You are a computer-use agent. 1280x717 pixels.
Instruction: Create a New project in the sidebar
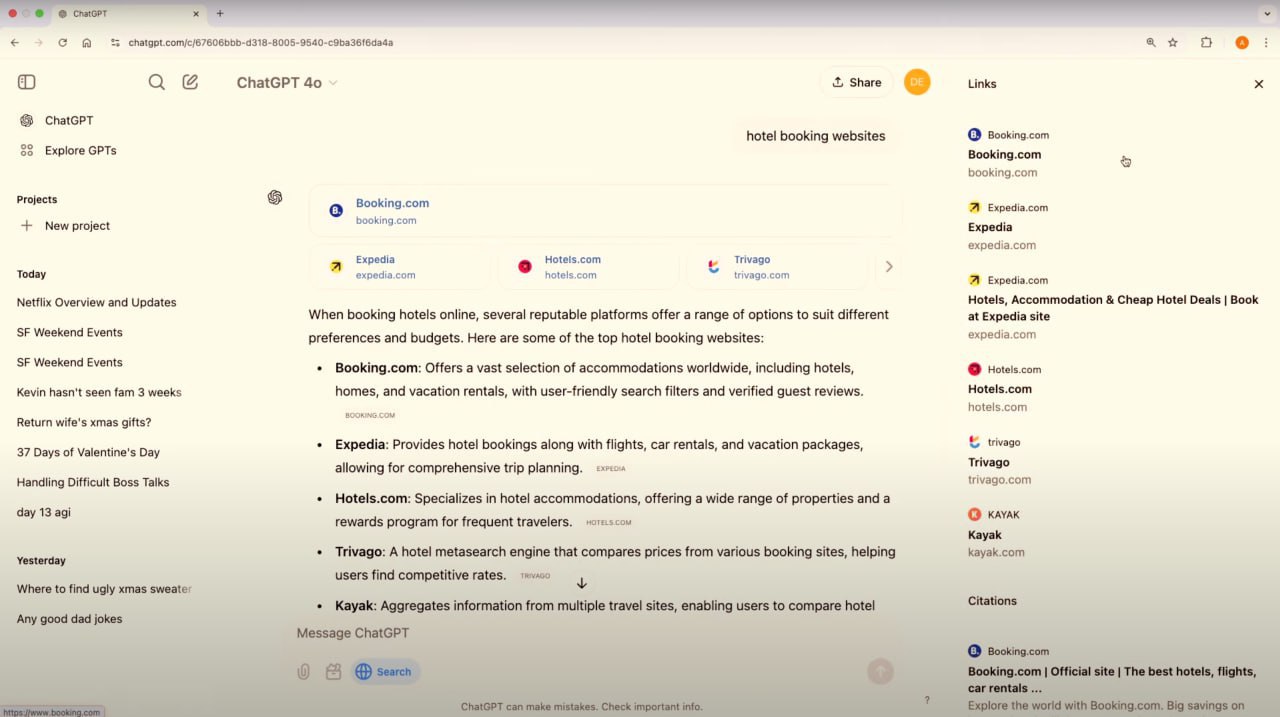click(77, 226)
